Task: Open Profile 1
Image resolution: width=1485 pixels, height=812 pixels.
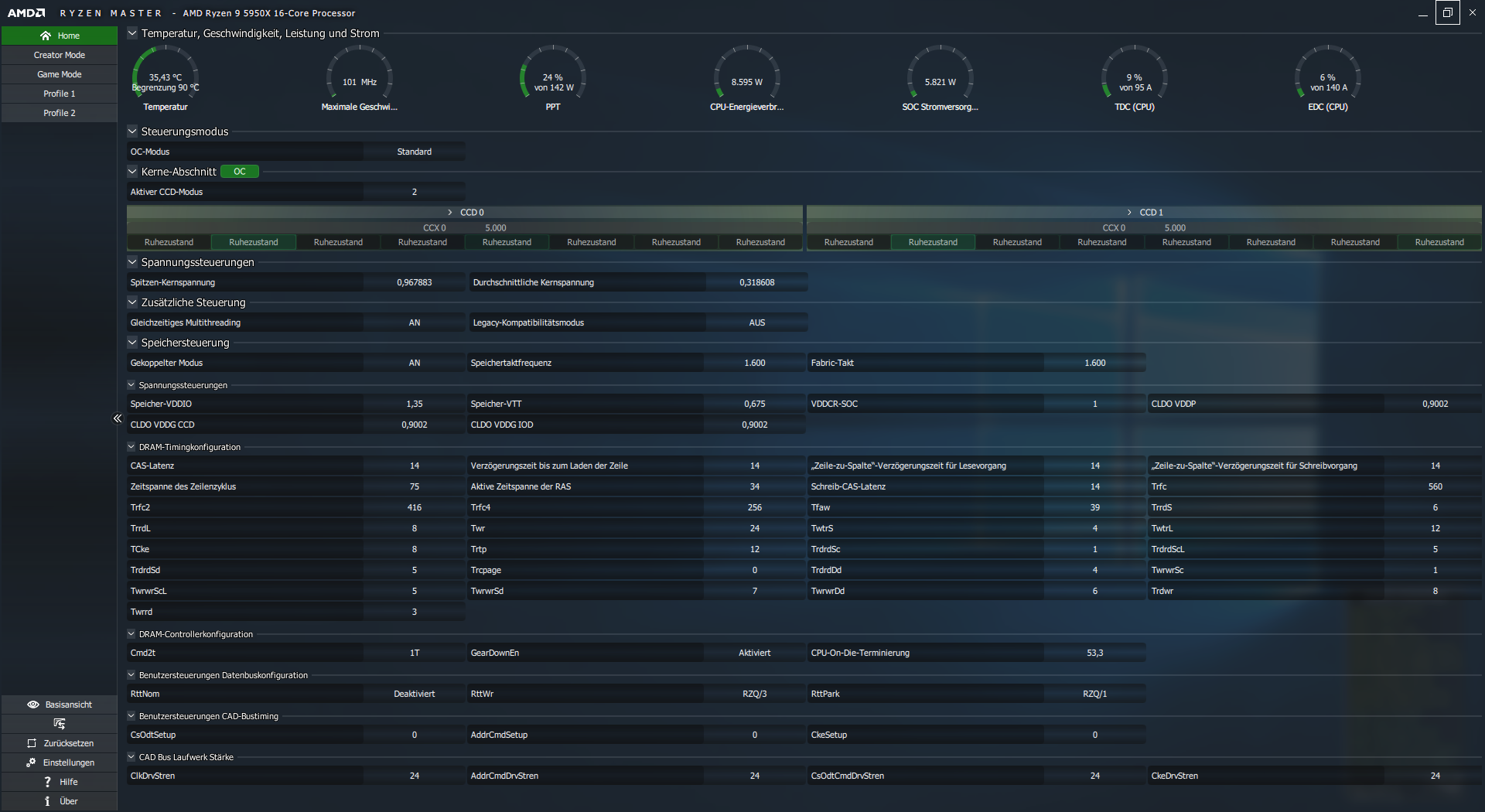Action: [x=60, y=94]
